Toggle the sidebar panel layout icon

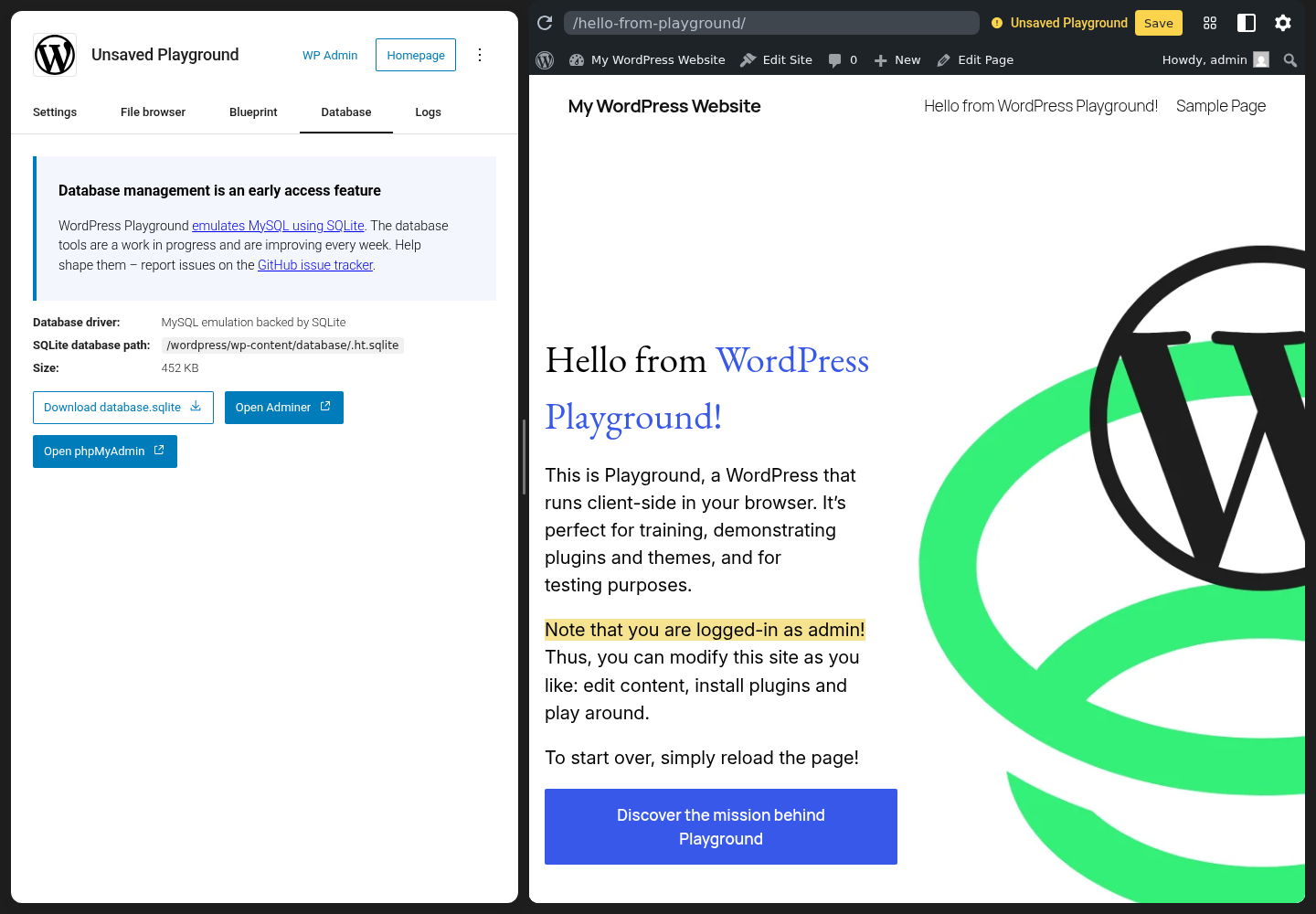click(x=1247, y=23)
